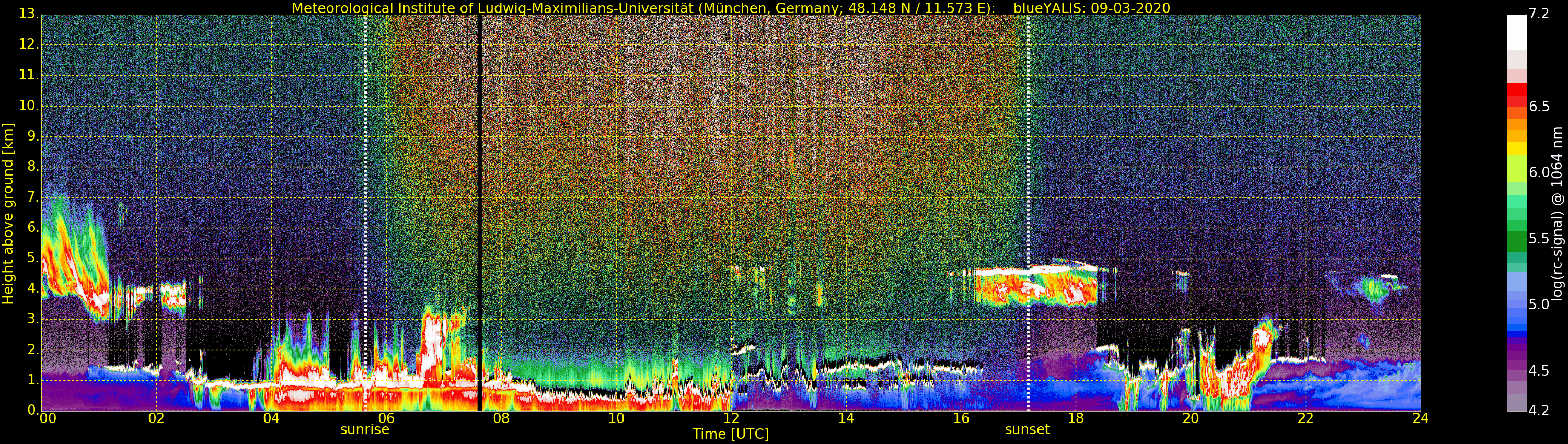The height and width of the screenshot is (444, 1568).
Task: Click the 'Time [UTC]' axis label
Action: coord(731,434)
